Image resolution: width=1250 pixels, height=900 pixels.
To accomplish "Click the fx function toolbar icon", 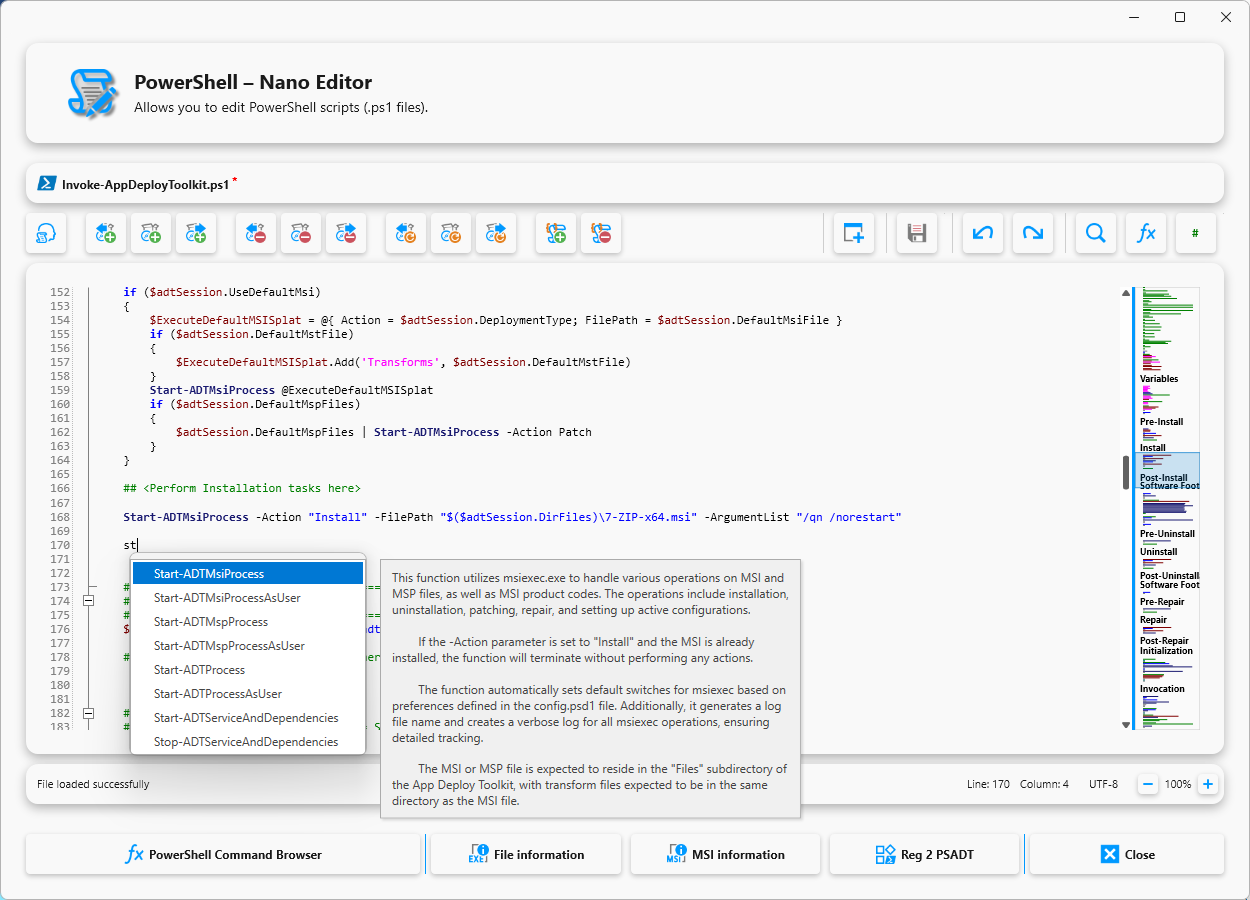I will (x=1146, y=233).
